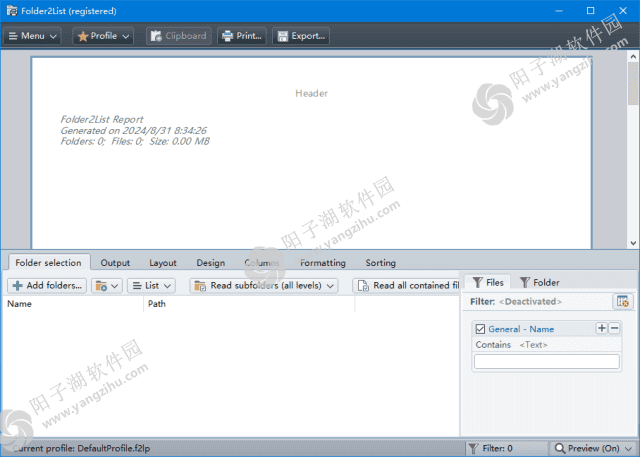Switch to the Folder selection tab
The image size is (640, 457).
(x=48, y=263)
